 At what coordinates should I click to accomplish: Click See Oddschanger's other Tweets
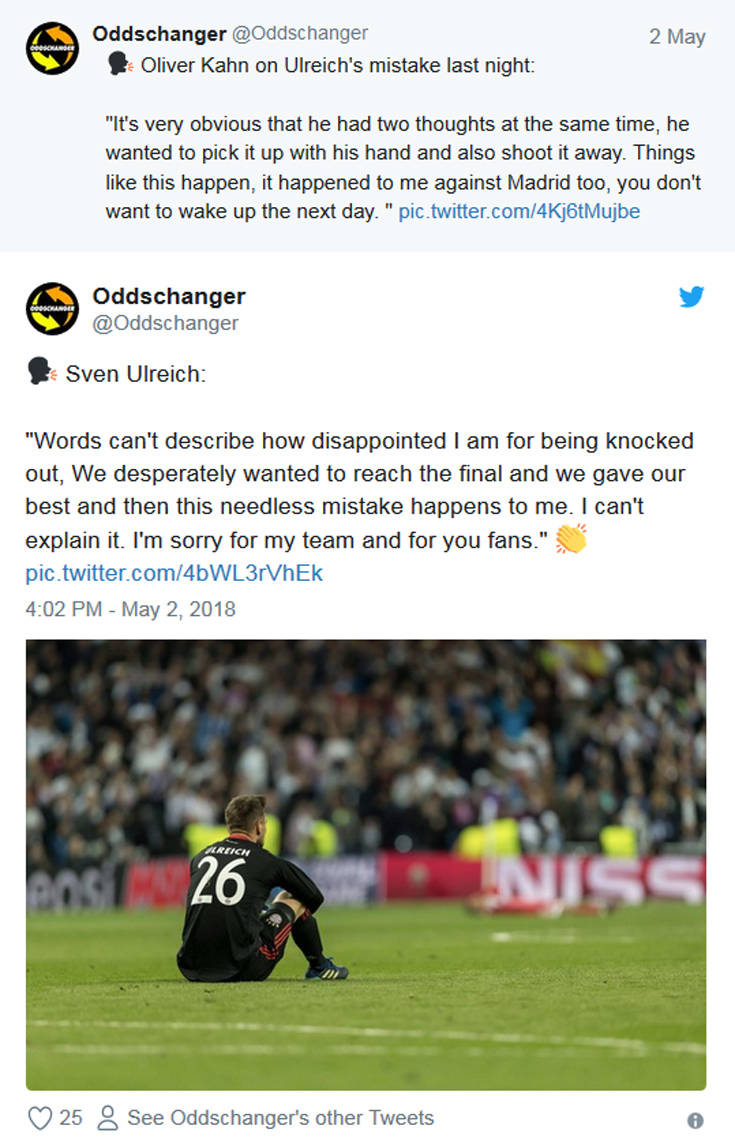(280, 1117)
